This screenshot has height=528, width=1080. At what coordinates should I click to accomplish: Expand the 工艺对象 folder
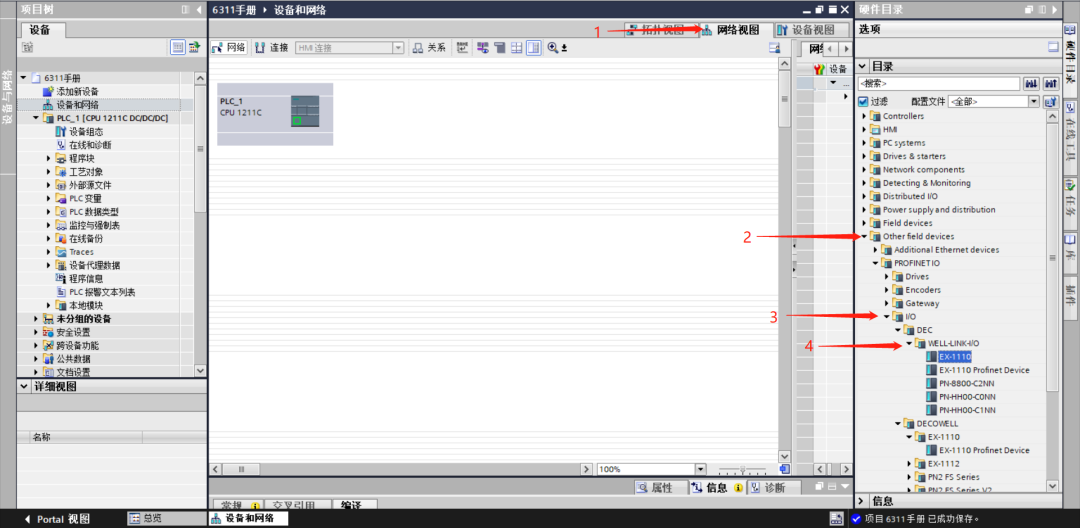point(48,172)
